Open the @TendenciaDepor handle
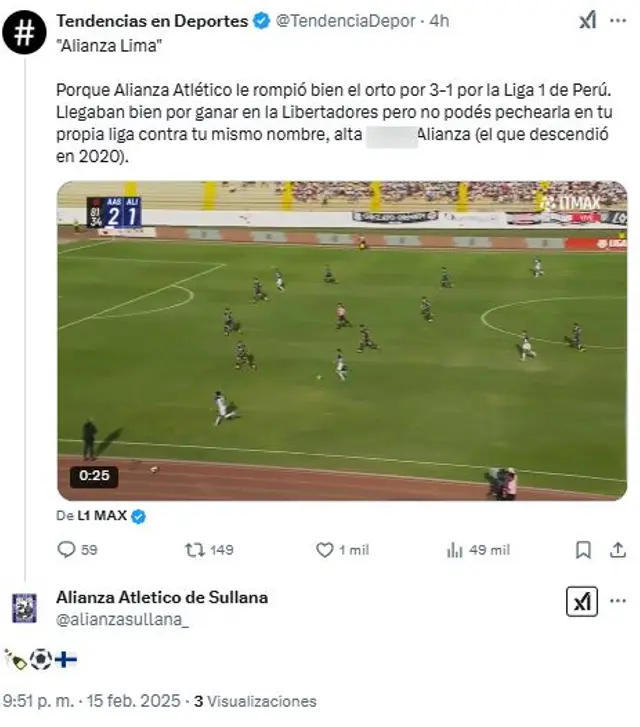This screenshot has height=727, width=640. 346,21
